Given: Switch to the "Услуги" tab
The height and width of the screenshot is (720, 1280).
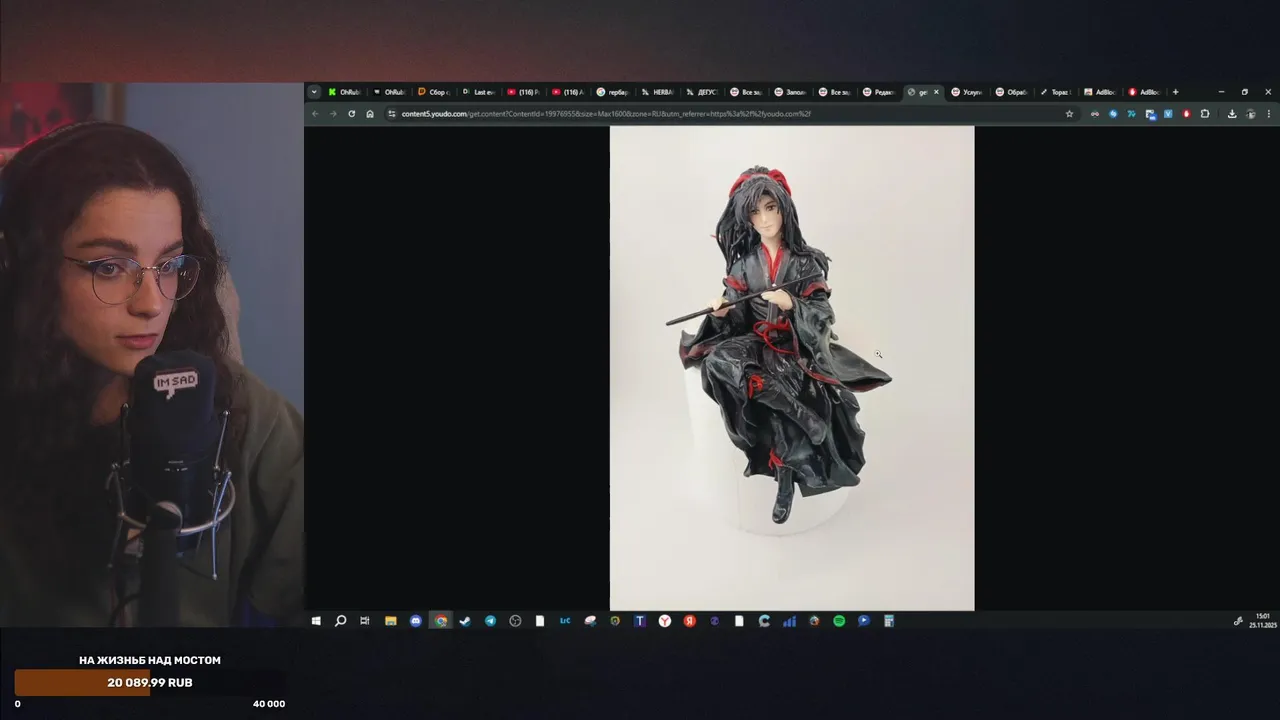Looking at the screenshot, I should click(968, 92).
